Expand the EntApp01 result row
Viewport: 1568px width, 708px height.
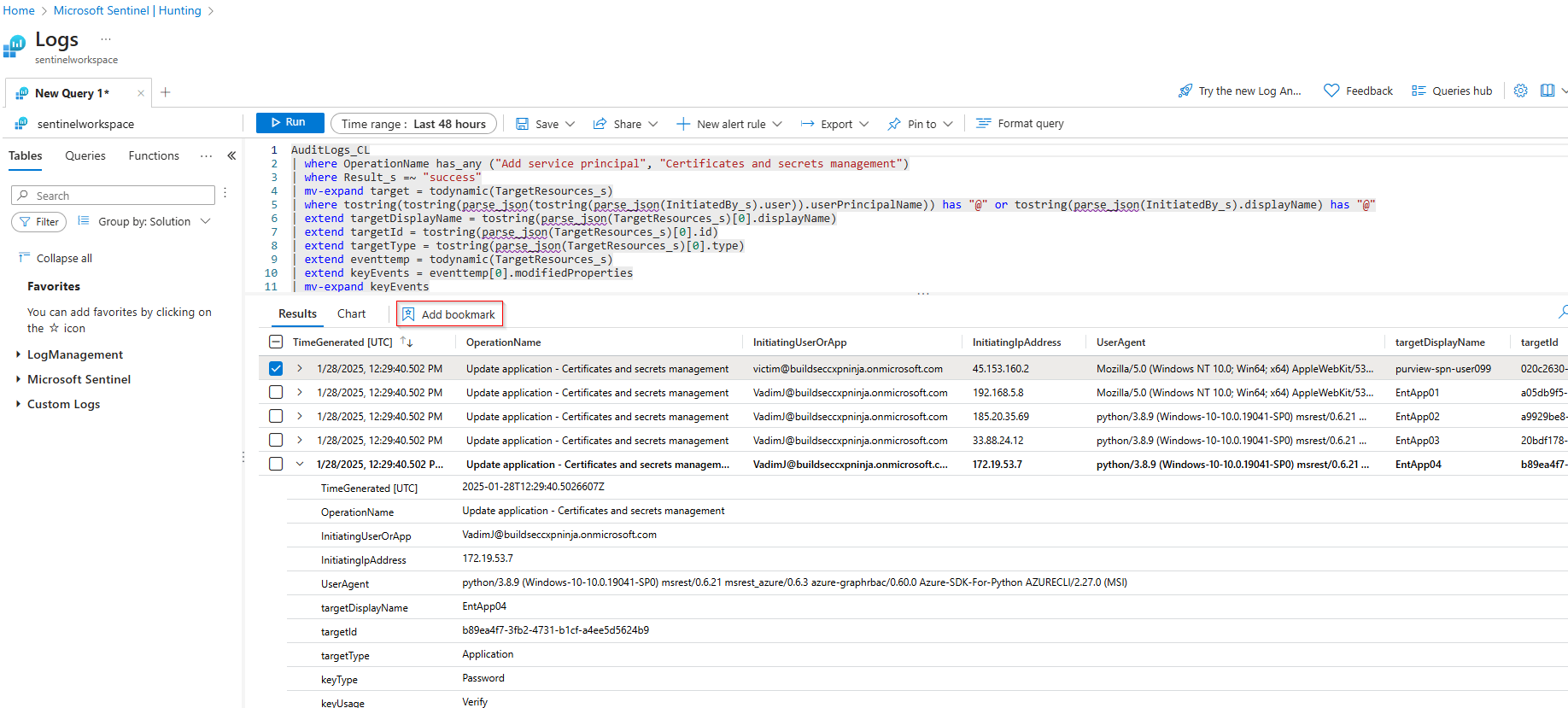point(300,393)
